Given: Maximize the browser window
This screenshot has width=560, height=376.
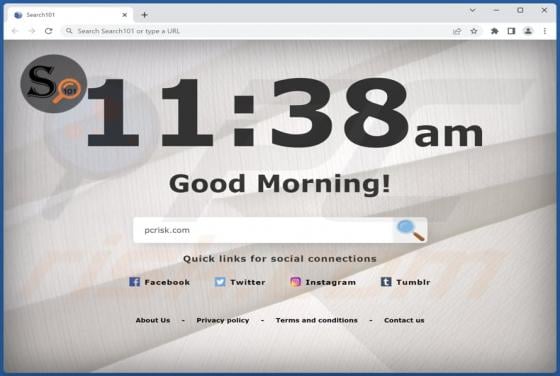Looking at the screenshot, I should tap(520, 10).
